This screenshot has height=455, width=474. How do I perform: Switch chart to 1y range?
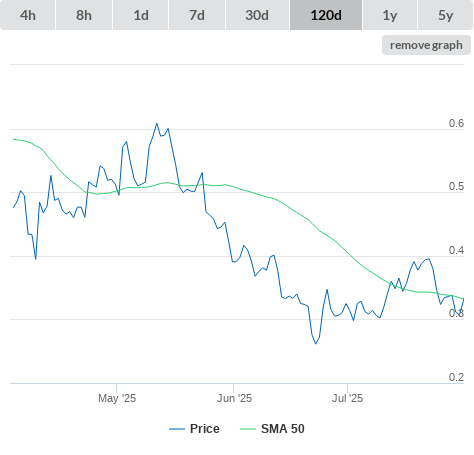click(390, 15)
